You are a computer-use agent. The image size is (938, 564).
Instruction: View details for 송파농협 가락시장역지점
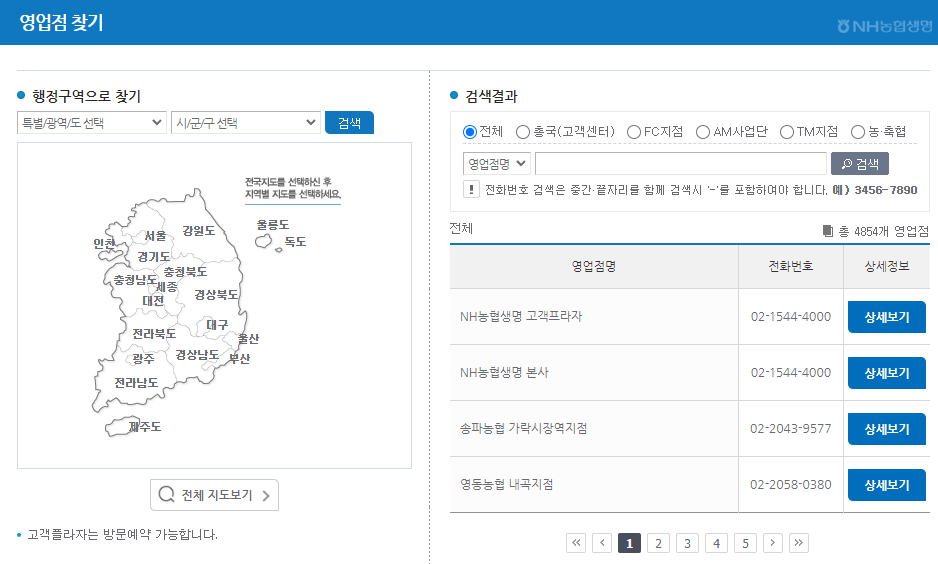point(887,429)
